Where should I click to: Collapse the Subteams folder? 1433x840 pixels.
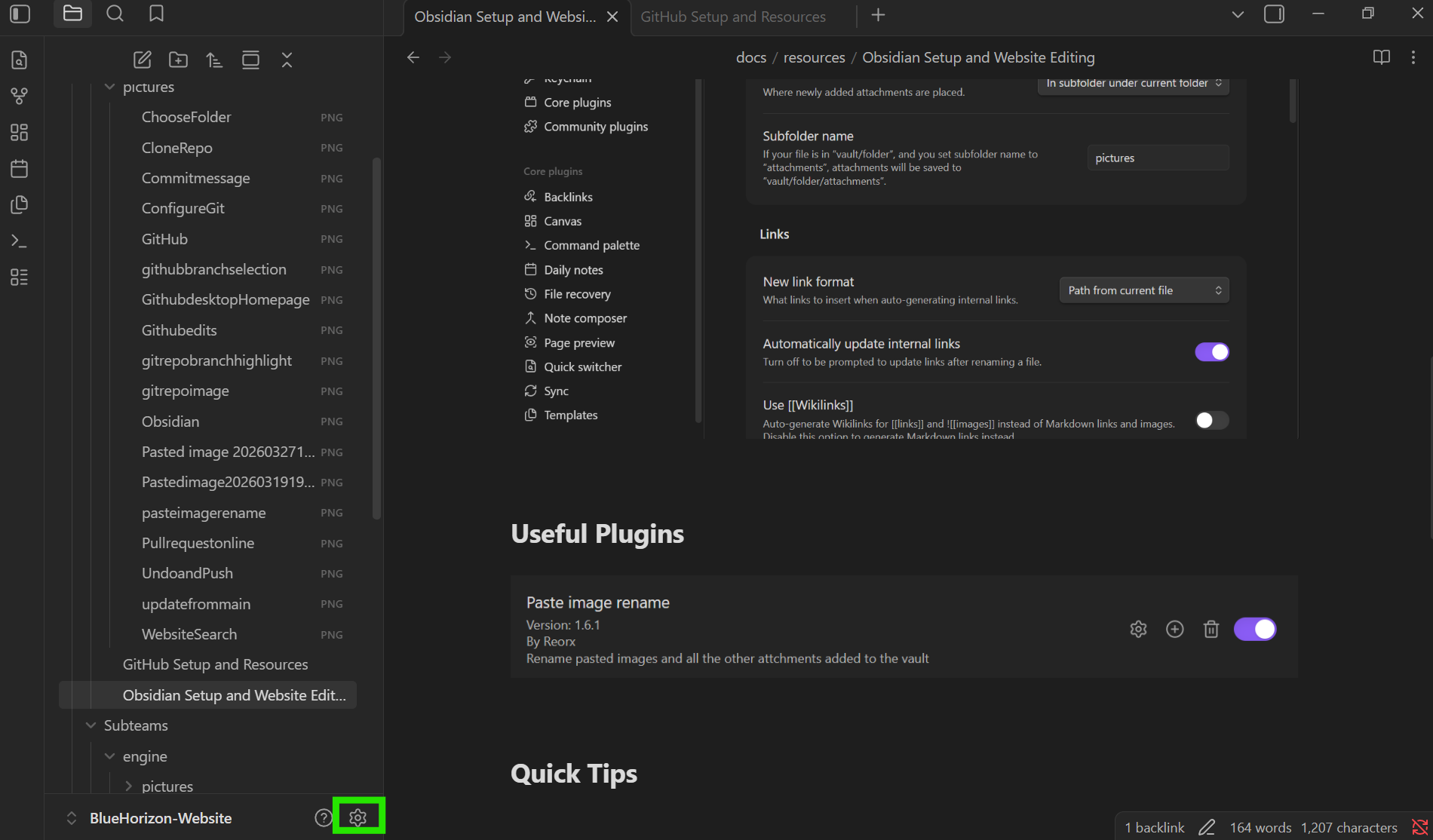(91, 725)
